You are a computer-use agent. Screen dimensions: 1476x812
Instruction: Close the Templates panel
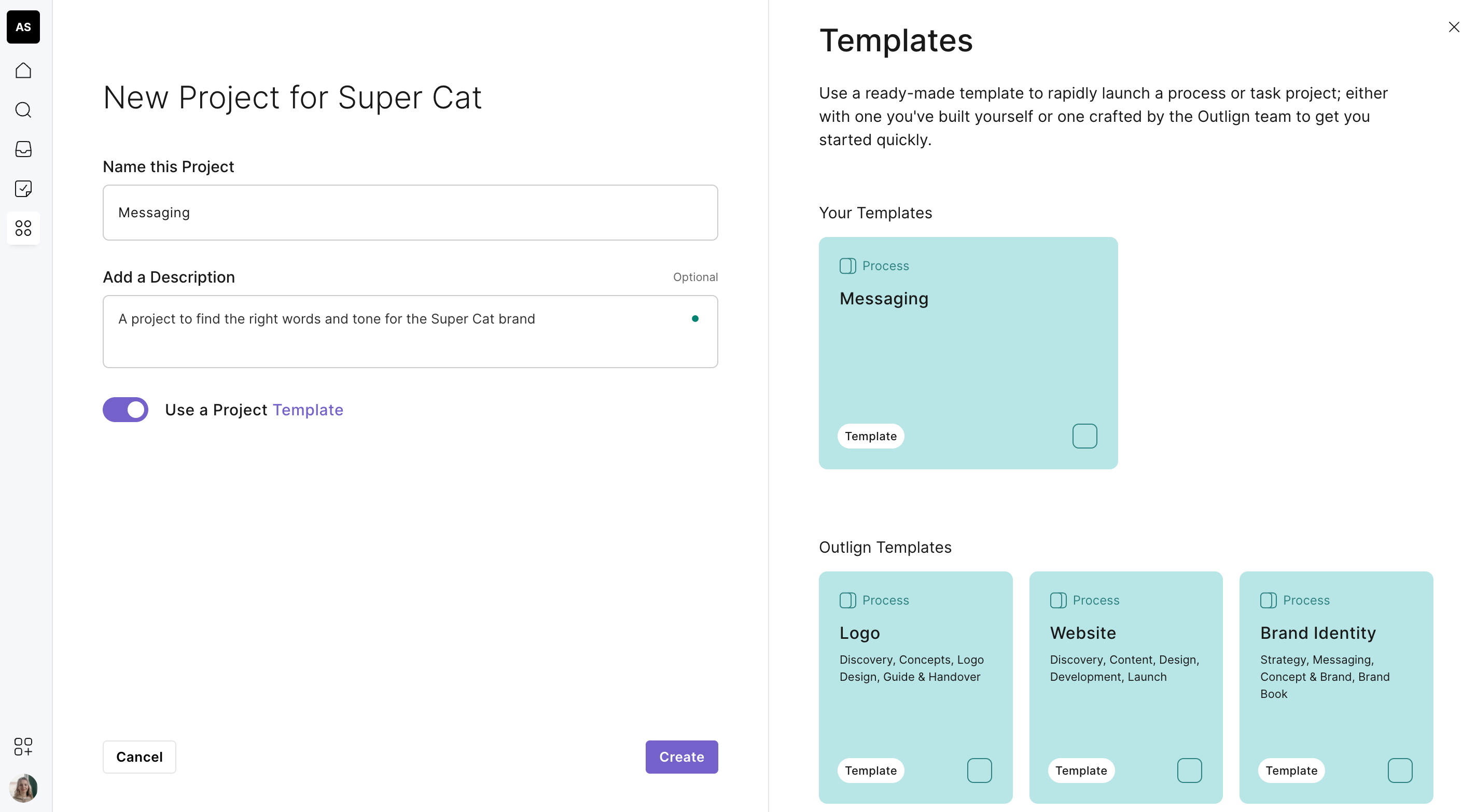pyautogui.click(x=1454, y=27)
